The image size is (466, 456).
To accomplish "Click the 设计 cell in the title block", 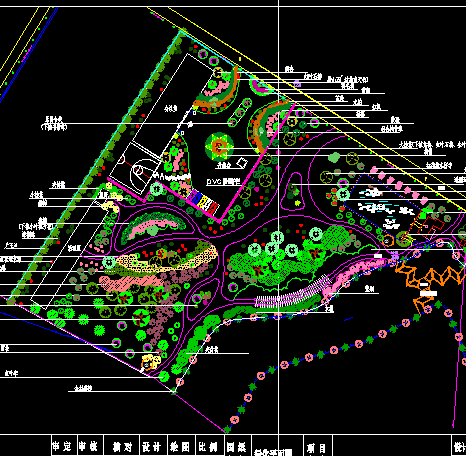I will pyautogui.click(x=153, y=445).
